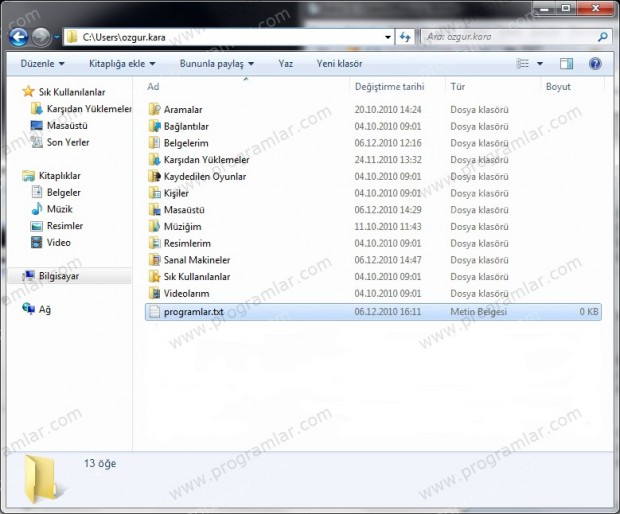
Task: Sort by the Ad column header
Action: pyautogui.click(x=153, y=87)
